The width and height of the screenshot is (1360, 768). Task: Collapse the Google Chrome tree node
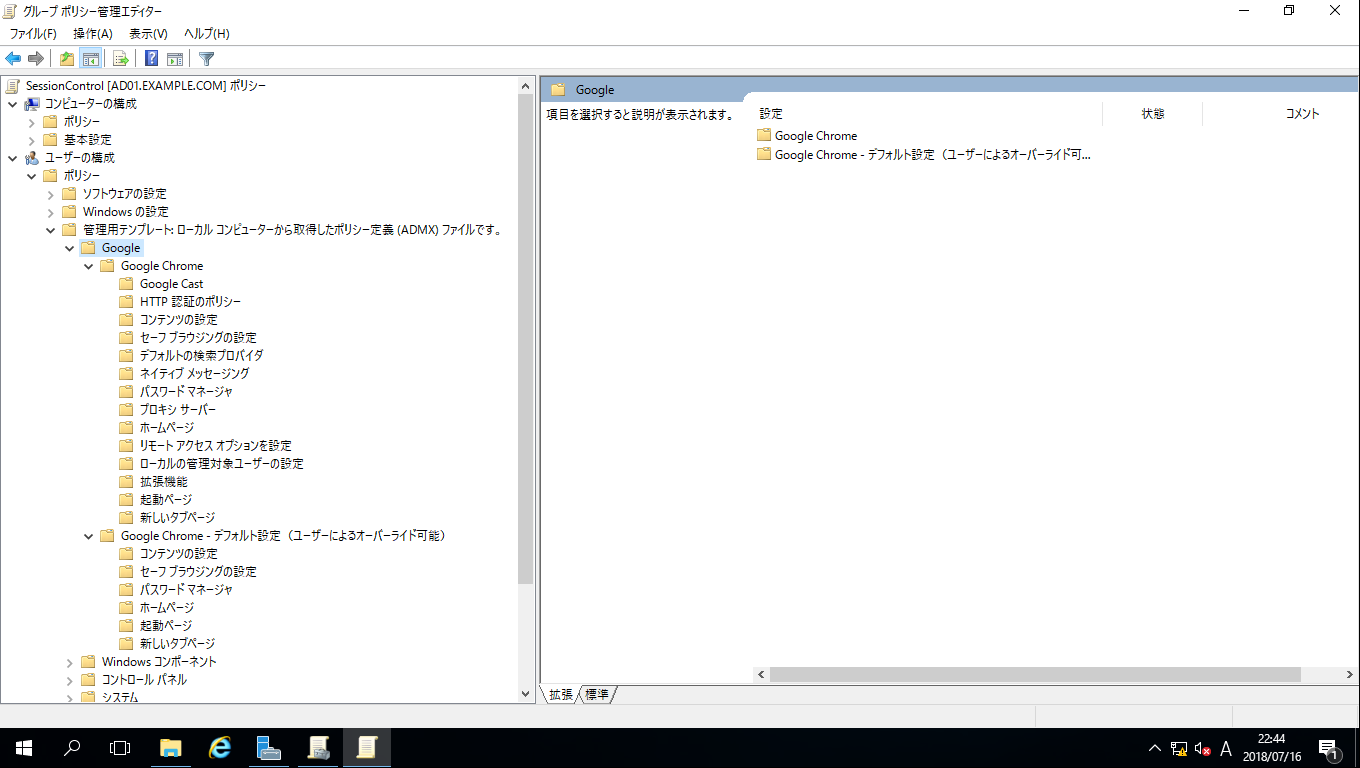click(89, 266)
